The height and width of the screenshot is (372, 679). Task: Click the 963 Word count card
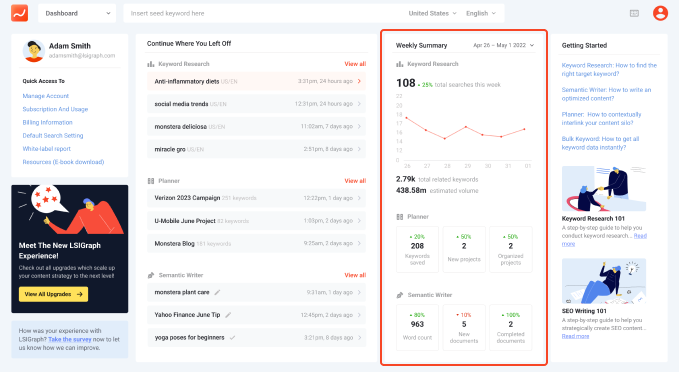(x=417, y=327)
